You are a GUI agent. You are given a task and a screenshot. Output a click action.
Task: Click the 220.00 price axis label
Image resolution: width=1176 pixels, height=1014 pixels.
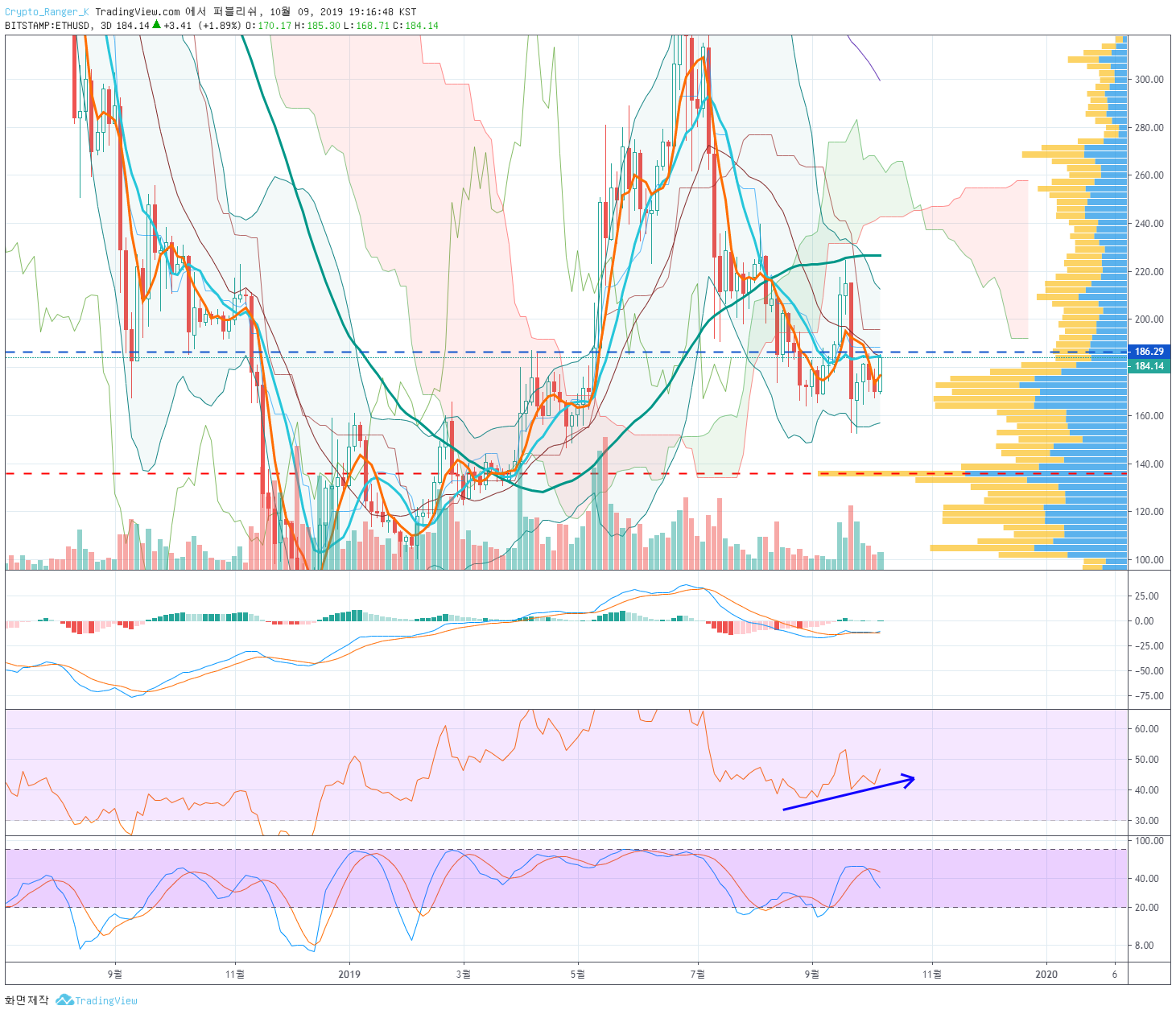click(x=1149, y=271)
